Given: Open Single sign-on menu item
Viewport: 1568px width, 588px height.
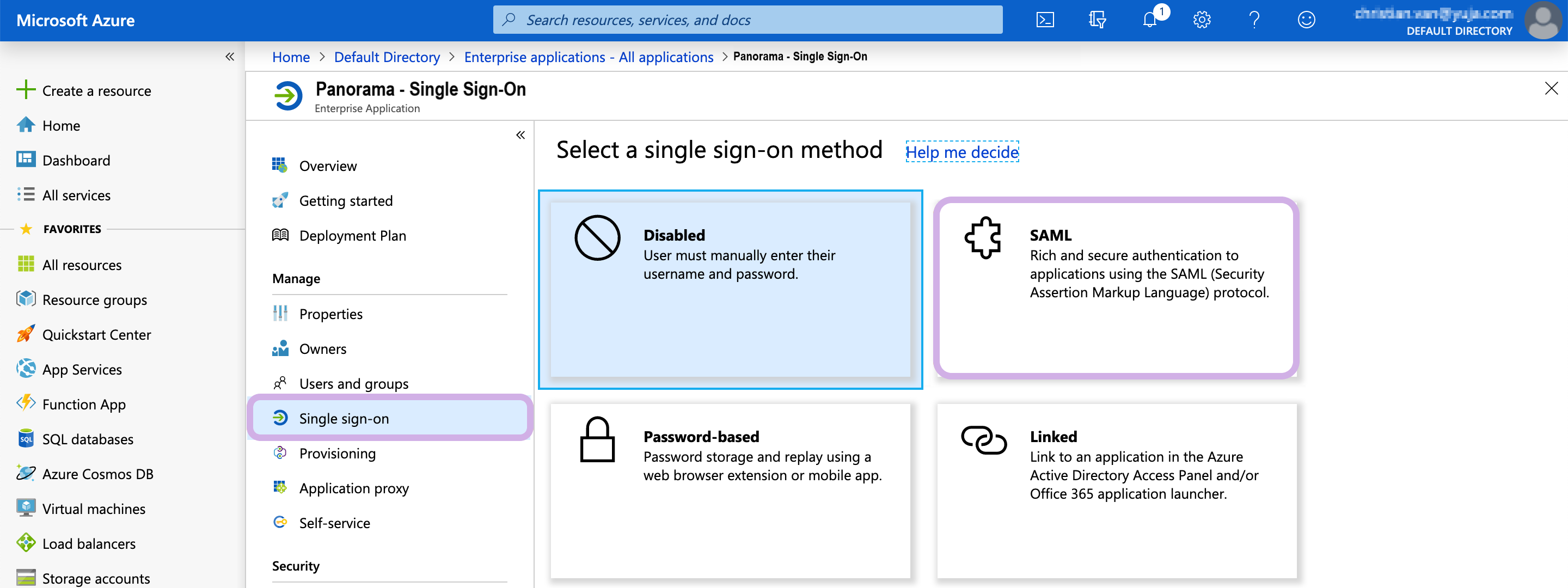Looking at the screenshot, I should (x=344, y=418).
